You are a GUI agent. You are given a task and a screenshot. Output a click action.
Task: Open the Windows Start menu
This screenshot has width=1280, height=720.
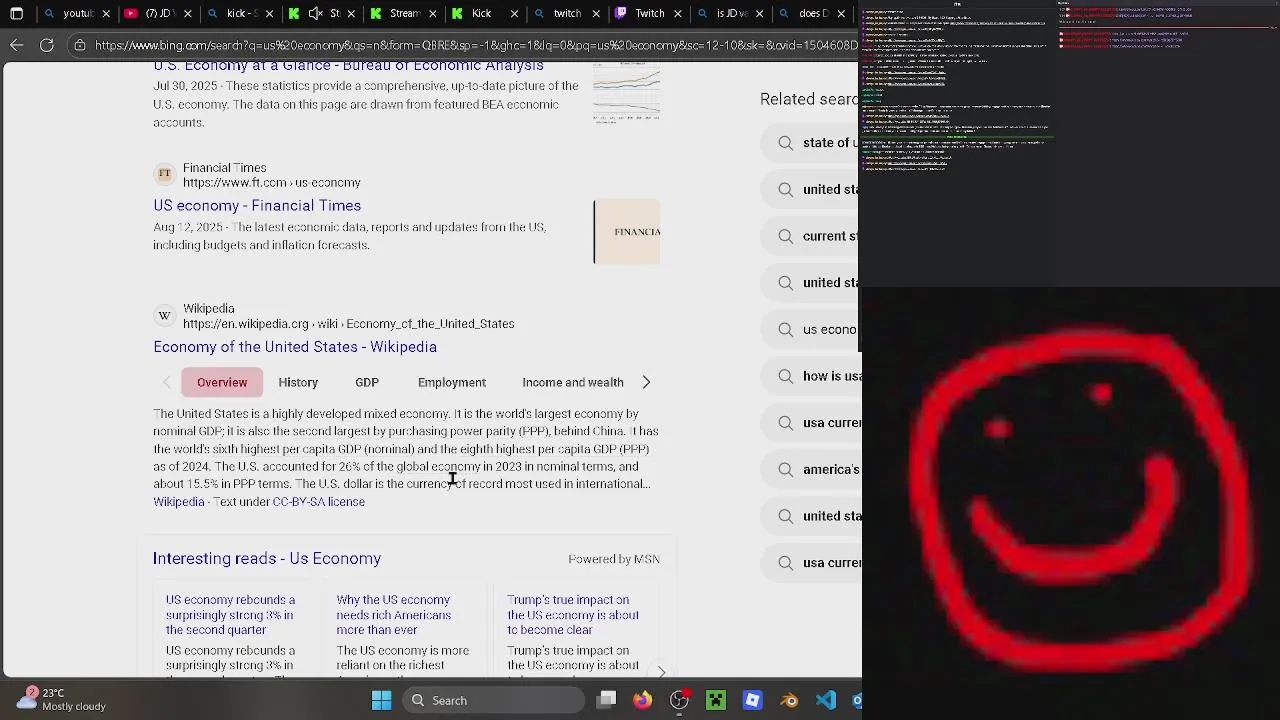click(x=381, y=700)
